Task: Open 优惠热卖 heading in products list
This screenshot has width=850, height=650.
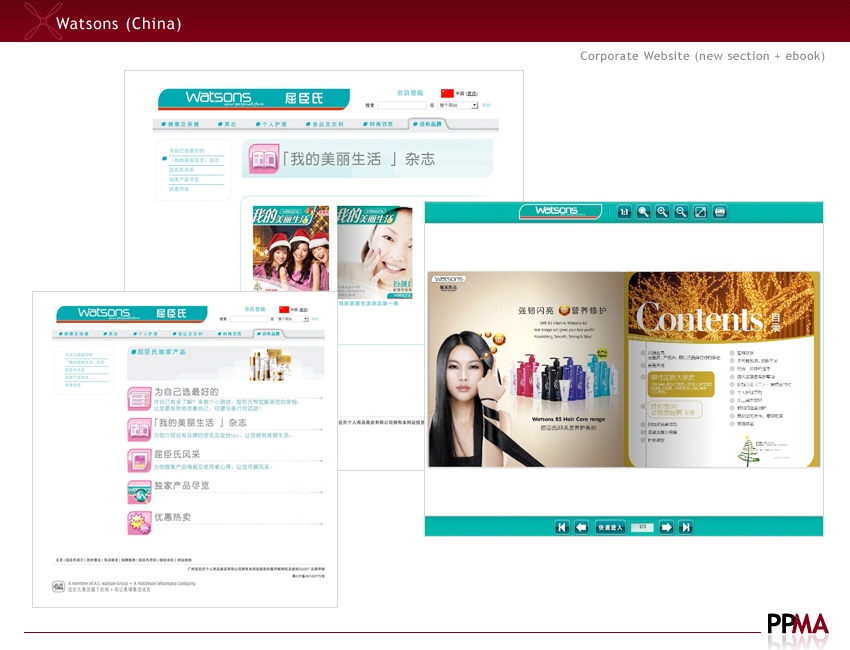Action: click(x=172, y=517)
